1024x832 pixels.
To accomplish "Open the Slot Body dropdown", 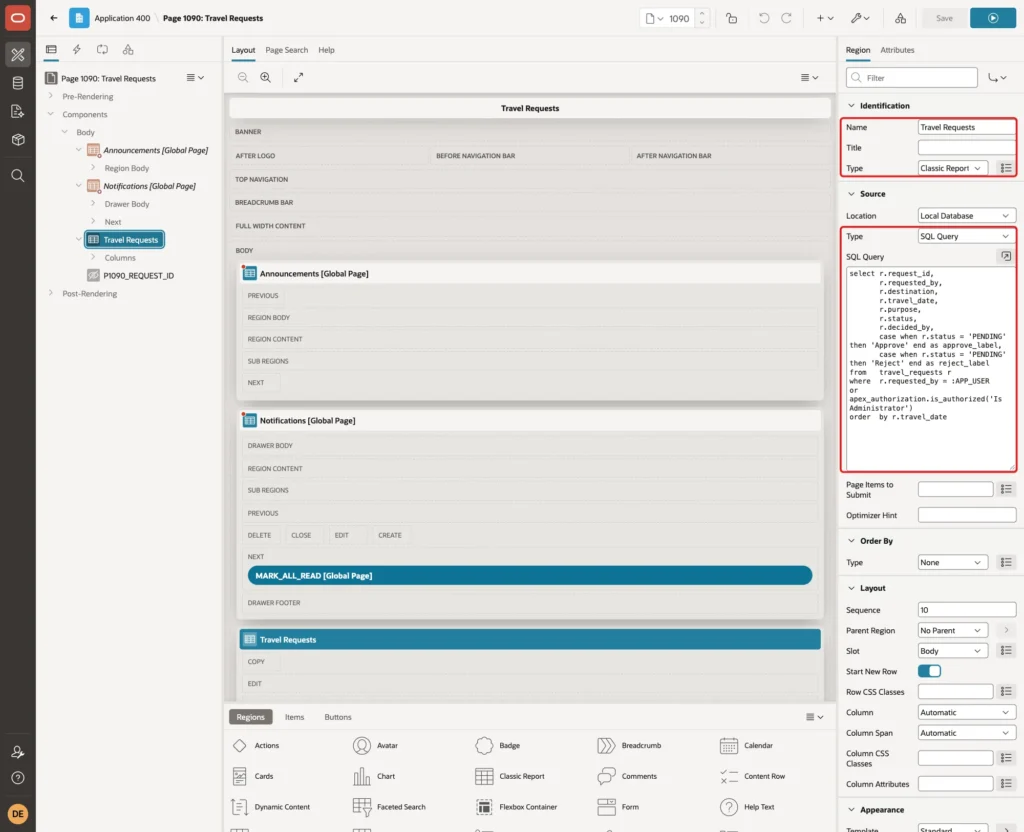I will tap(952, 651).
